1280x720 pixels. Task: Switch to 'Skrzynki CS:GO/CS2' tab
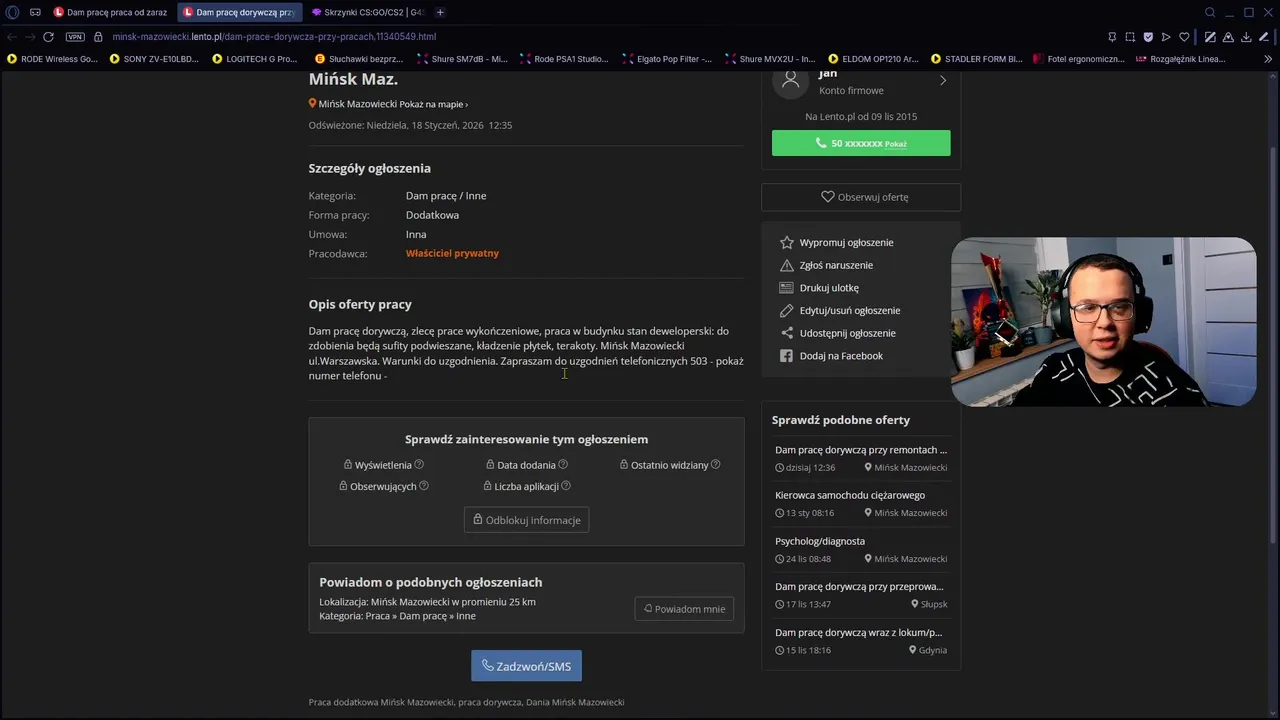[367, 12]
